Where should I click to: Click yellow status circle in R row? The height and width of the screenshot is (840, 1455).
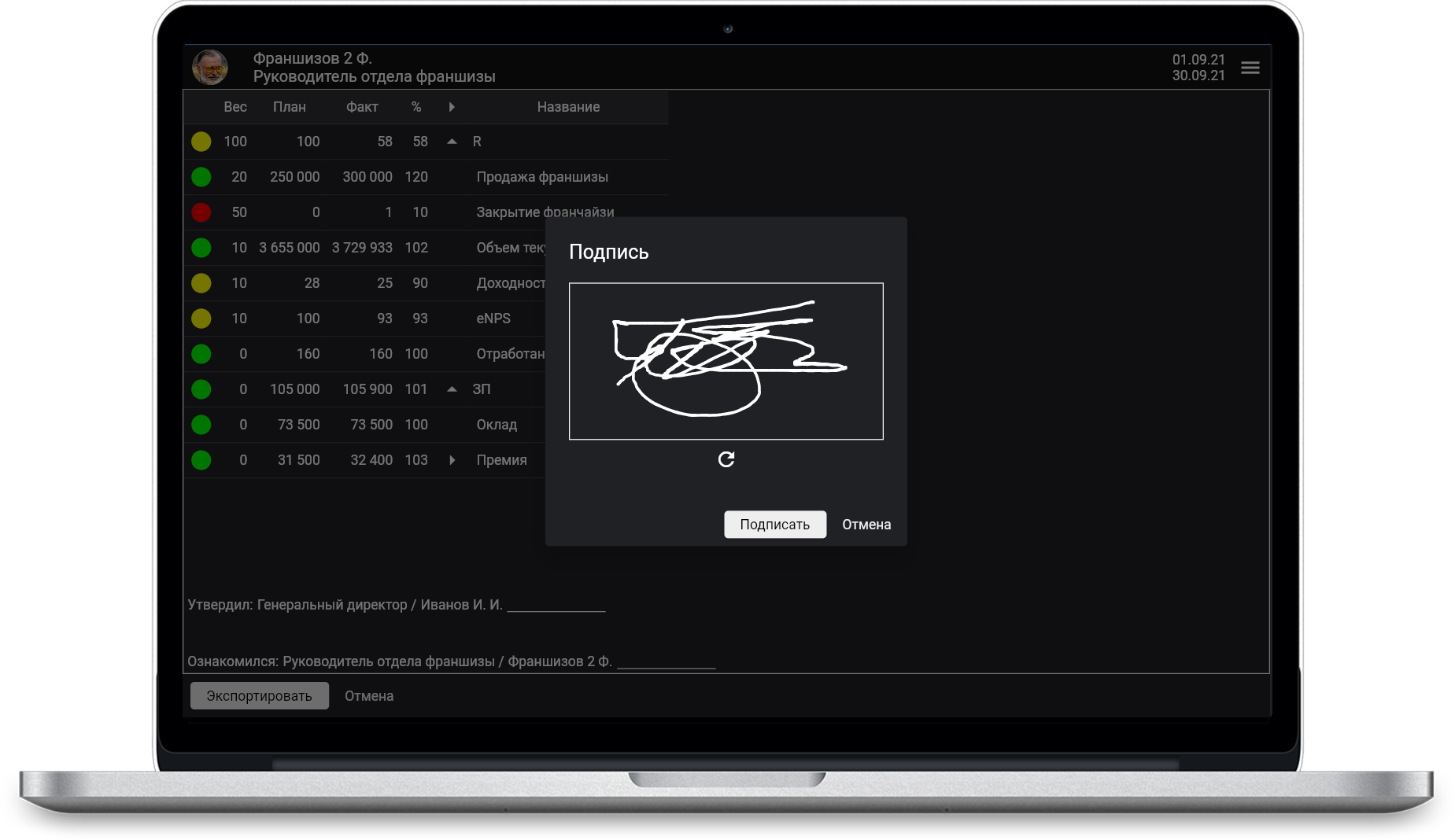(x=201, y=142)
